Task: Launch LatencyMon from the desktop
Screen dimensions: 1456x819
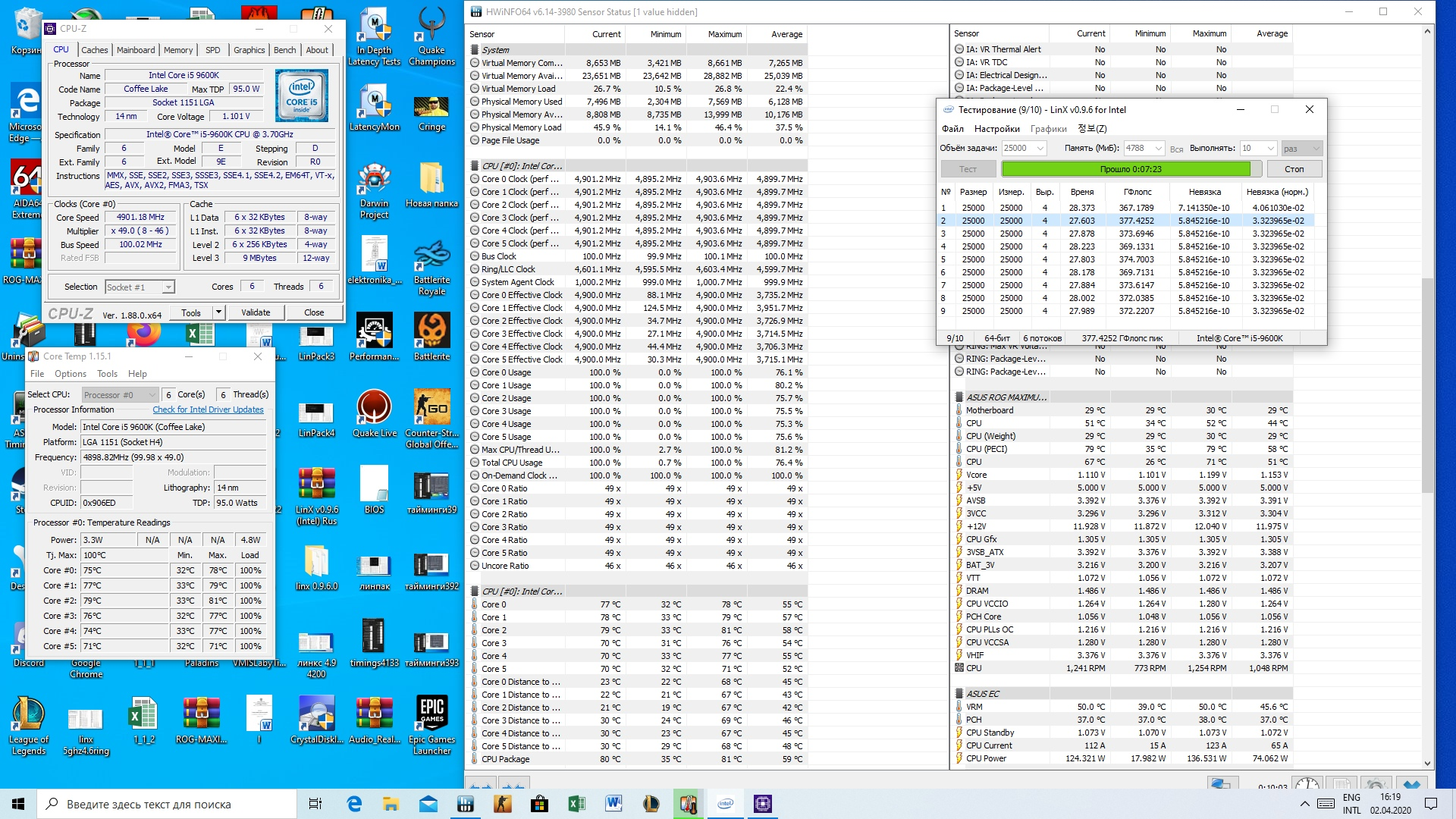Action: click(x=374, y=106)
